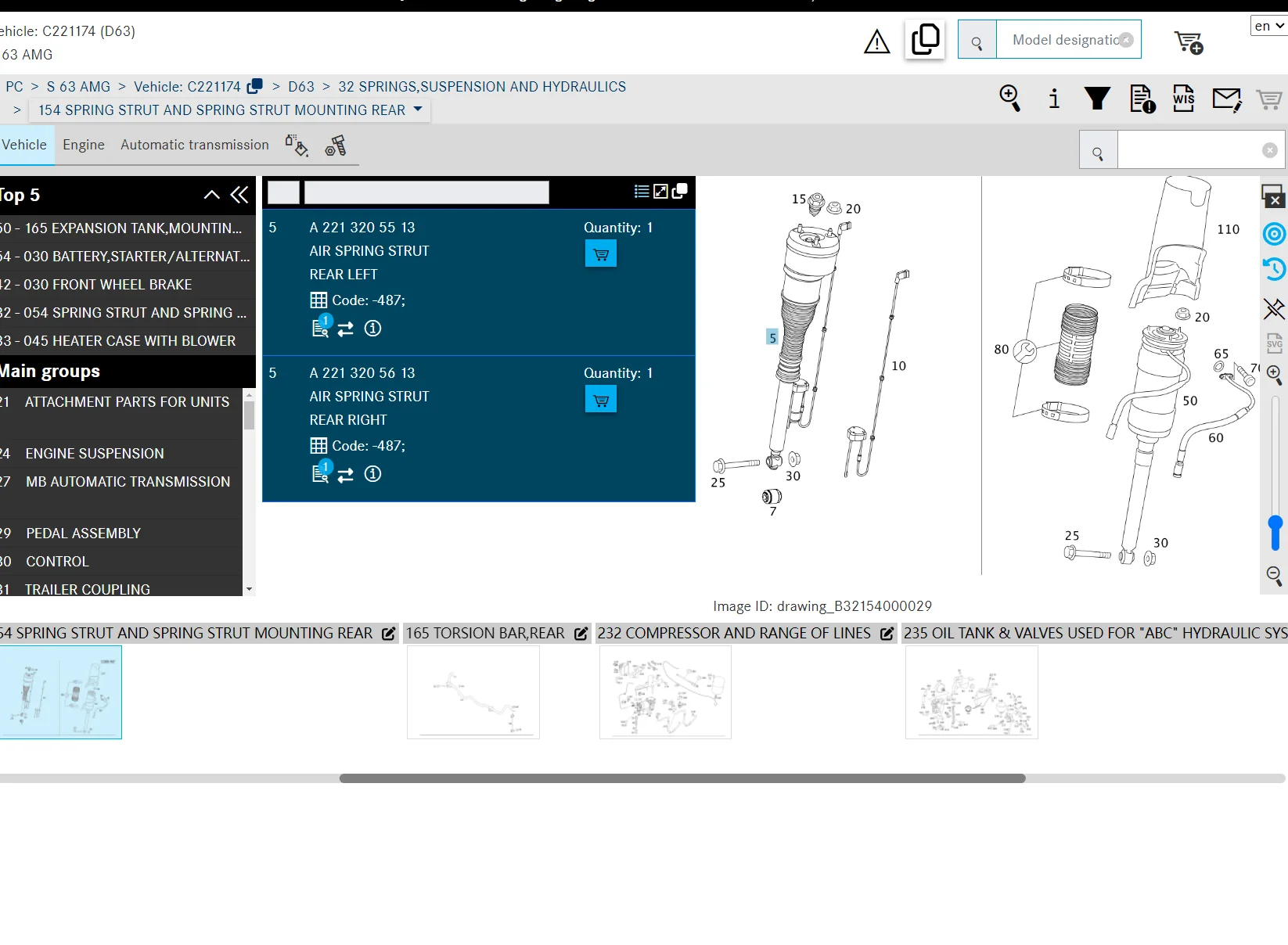Toggle the pin icon beside the drawing
The height and width of the screenshot is (945, 1288).
point(1274,308)
